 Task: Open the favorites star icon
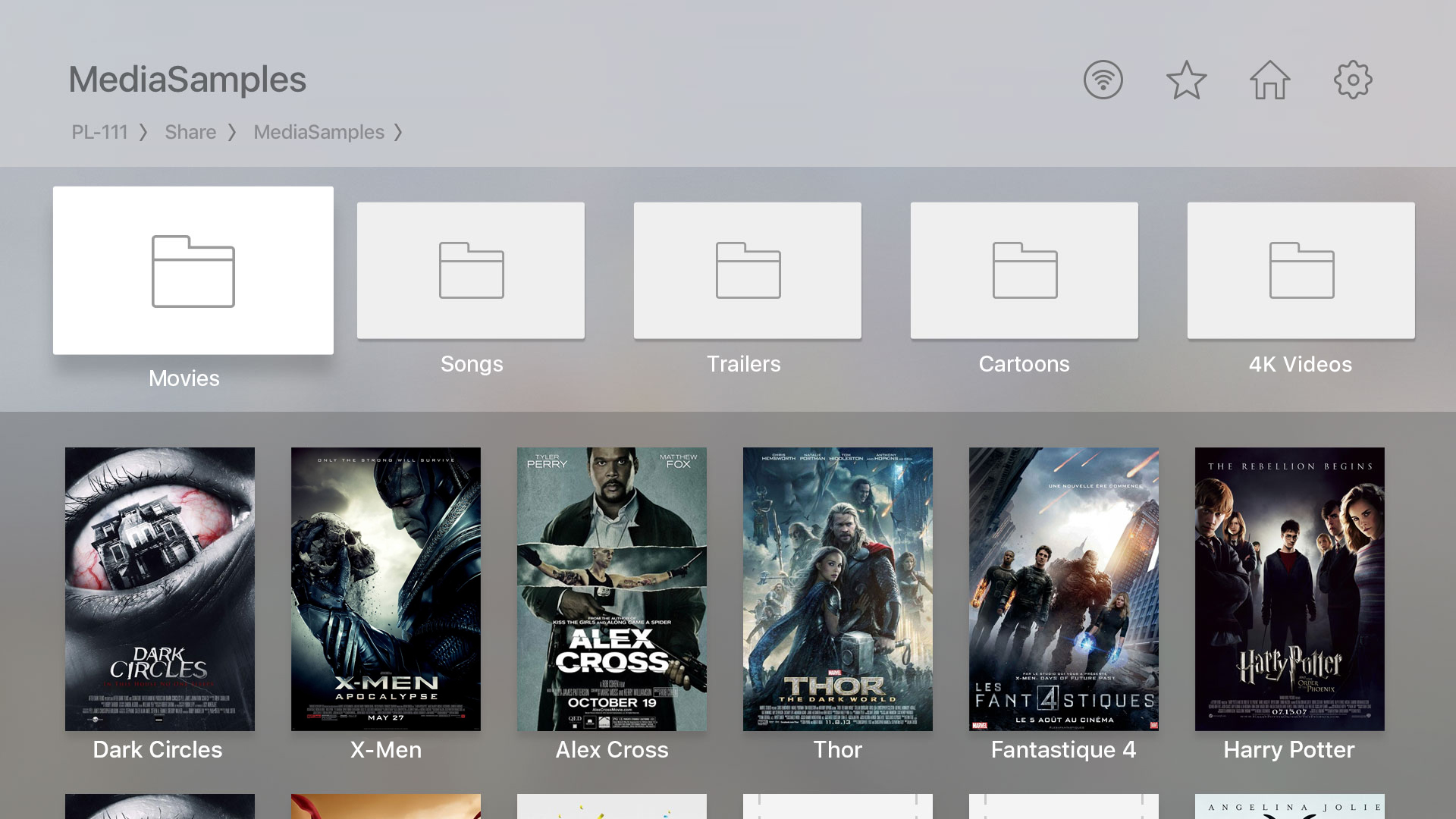(x=1186, y=79)
